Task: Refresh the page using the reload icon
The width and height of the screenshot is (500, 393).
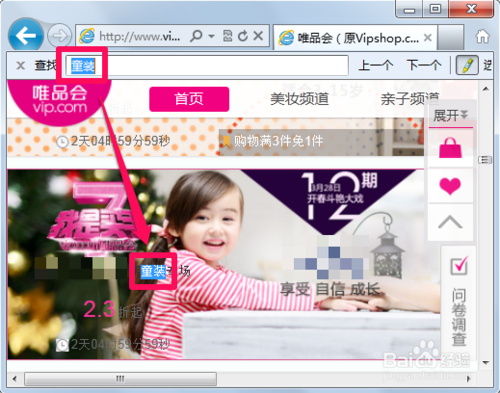Action: (243, 36)
